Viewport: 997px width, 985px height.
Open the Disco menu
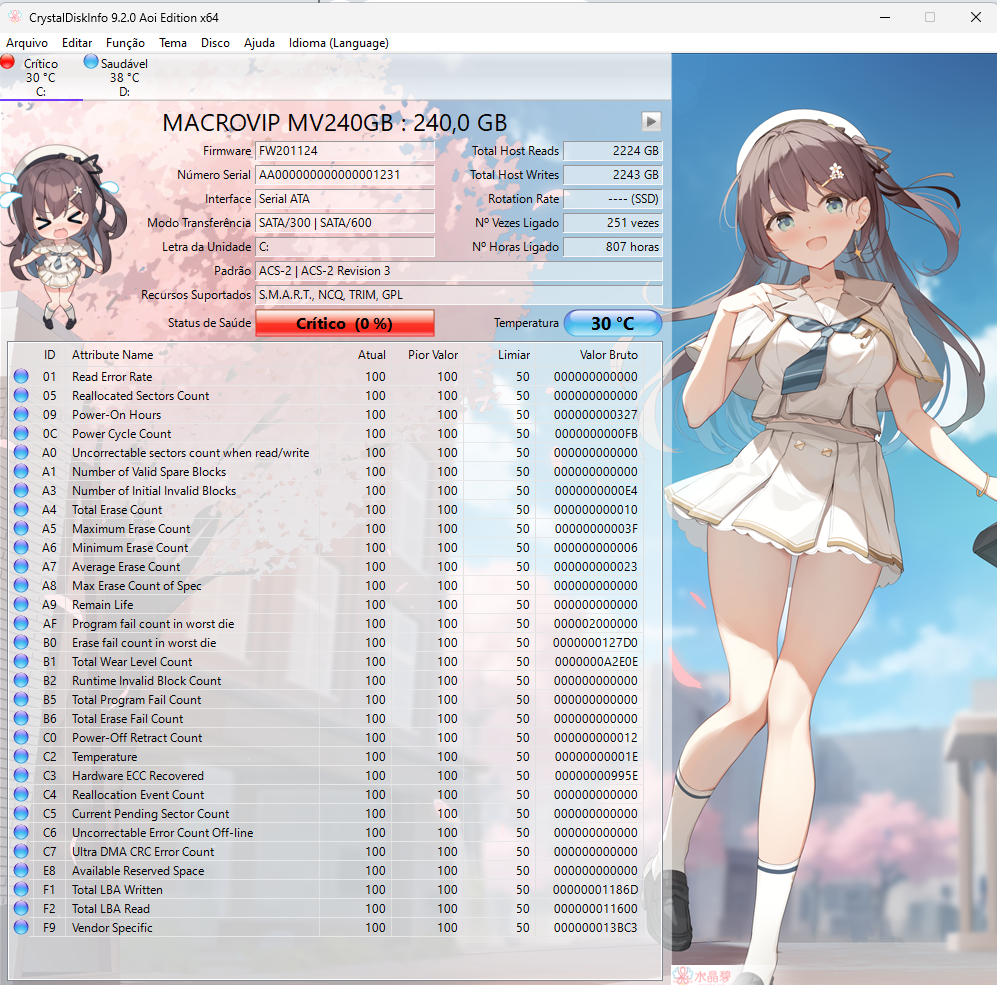(215, 43)
